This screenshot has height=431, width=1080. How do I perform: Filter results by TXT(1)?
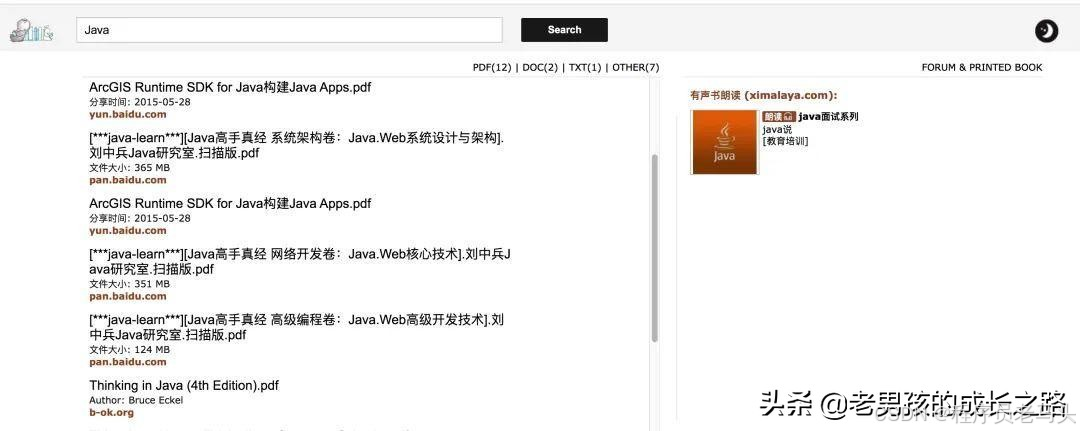click(585, 67)
